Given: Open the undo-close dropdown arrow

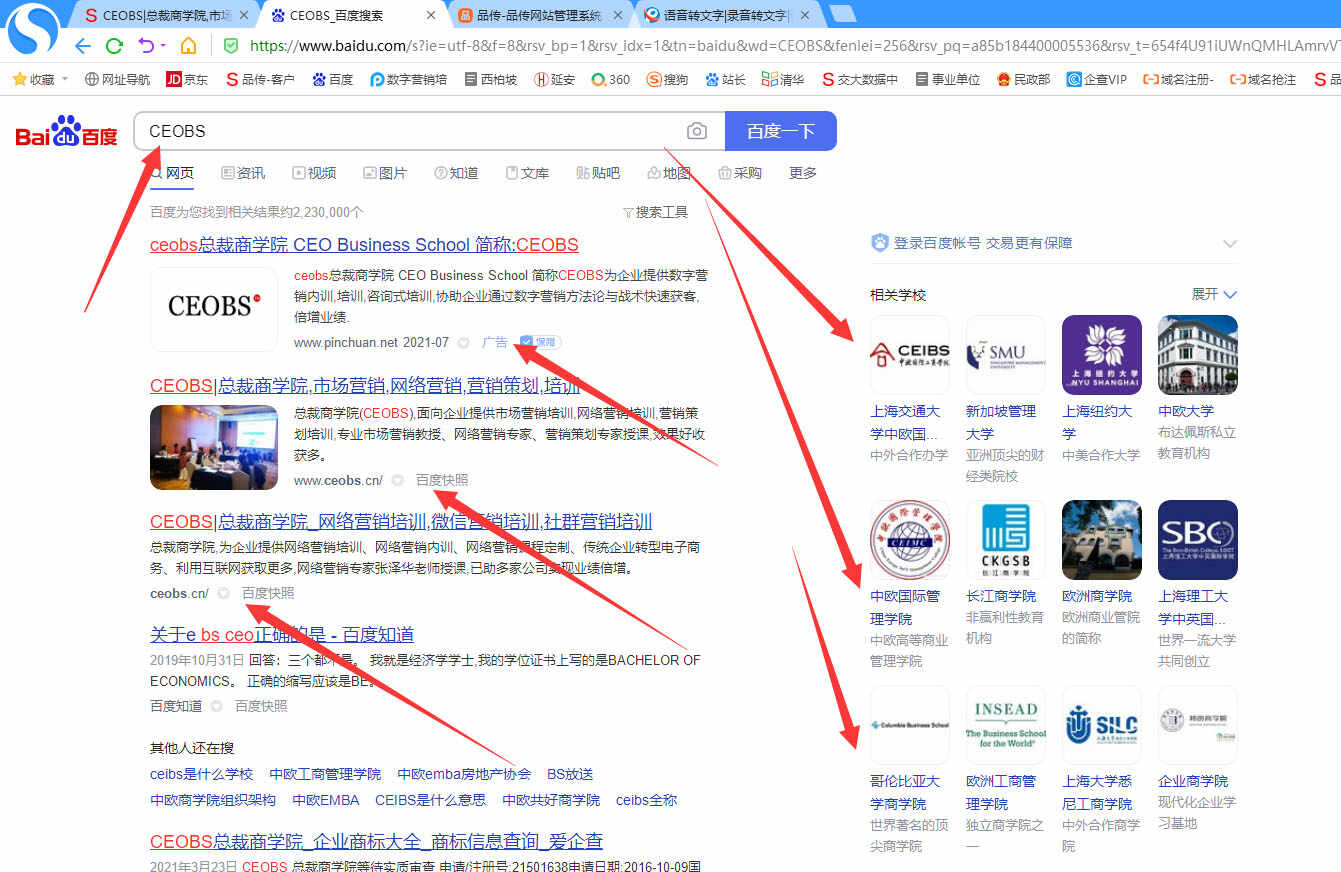Looking at the screenshot, I should (162, 47).
